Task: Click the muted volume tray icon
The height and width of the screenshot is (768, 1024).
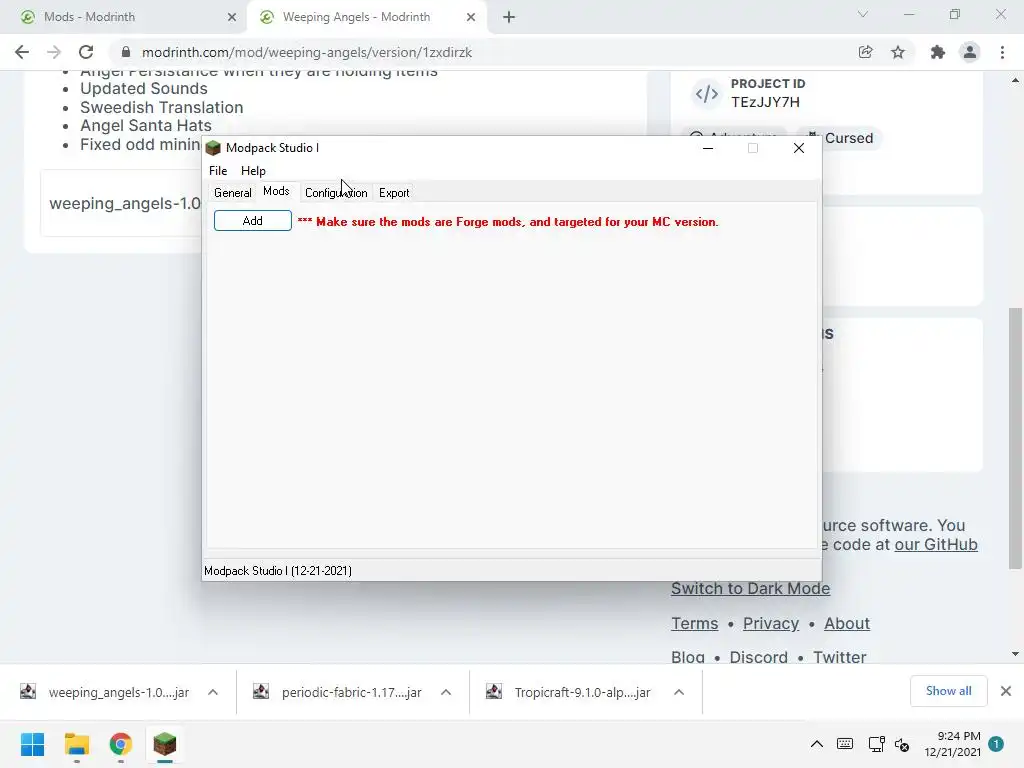Action: pyautogui.click(x=903, y=744)
